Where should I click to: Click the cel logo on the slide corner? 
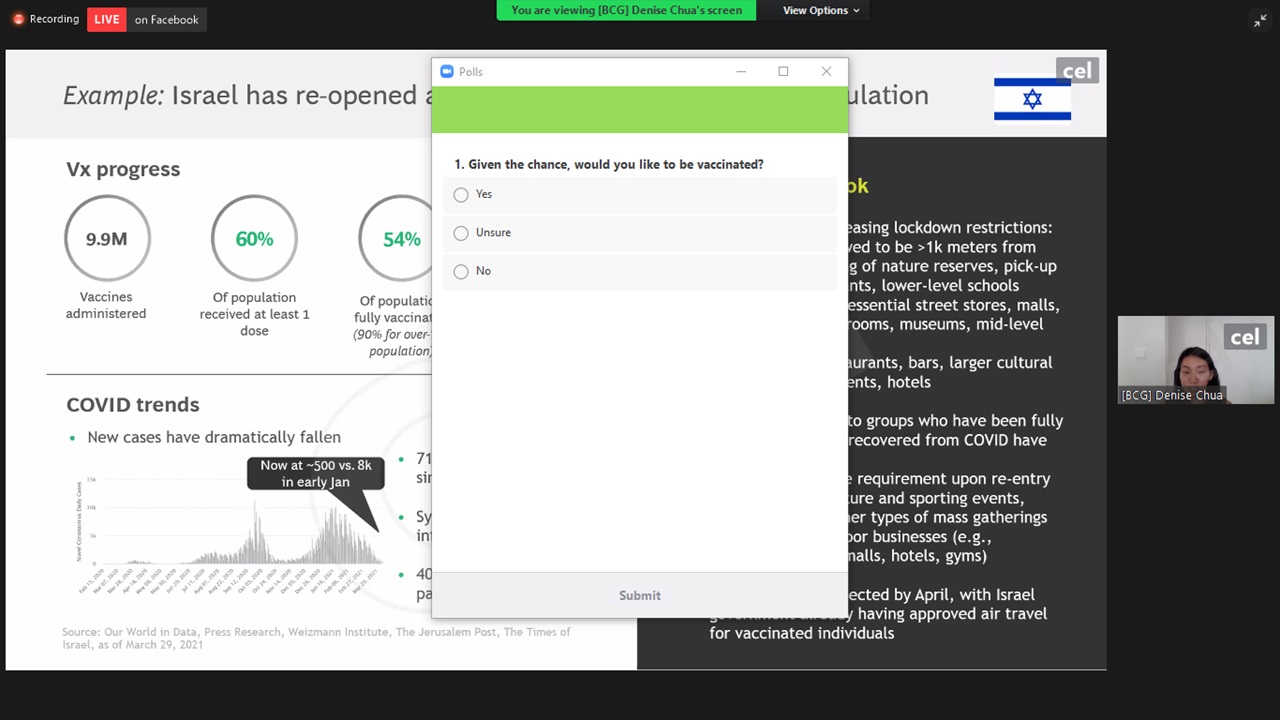tap(1077, 71)
